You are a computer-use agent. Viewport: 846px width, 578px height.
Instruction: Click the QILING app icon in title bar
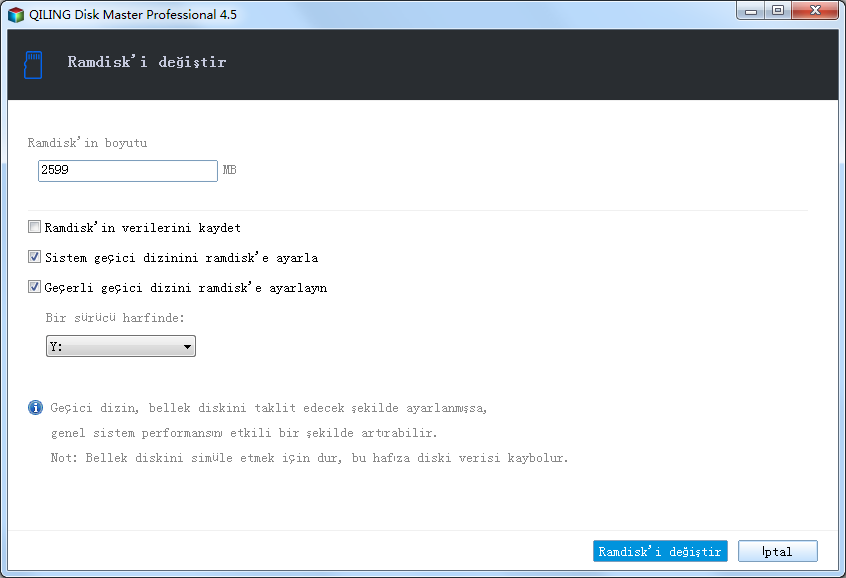(16, 15)
